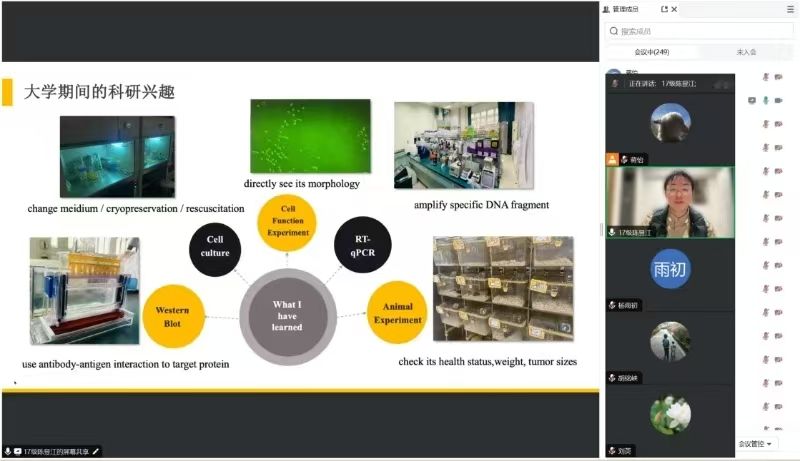Viewport: 800px width, 461px height.
Task: Pop out the member management panel
Action: pyautogui.click(x=664, y=9)
